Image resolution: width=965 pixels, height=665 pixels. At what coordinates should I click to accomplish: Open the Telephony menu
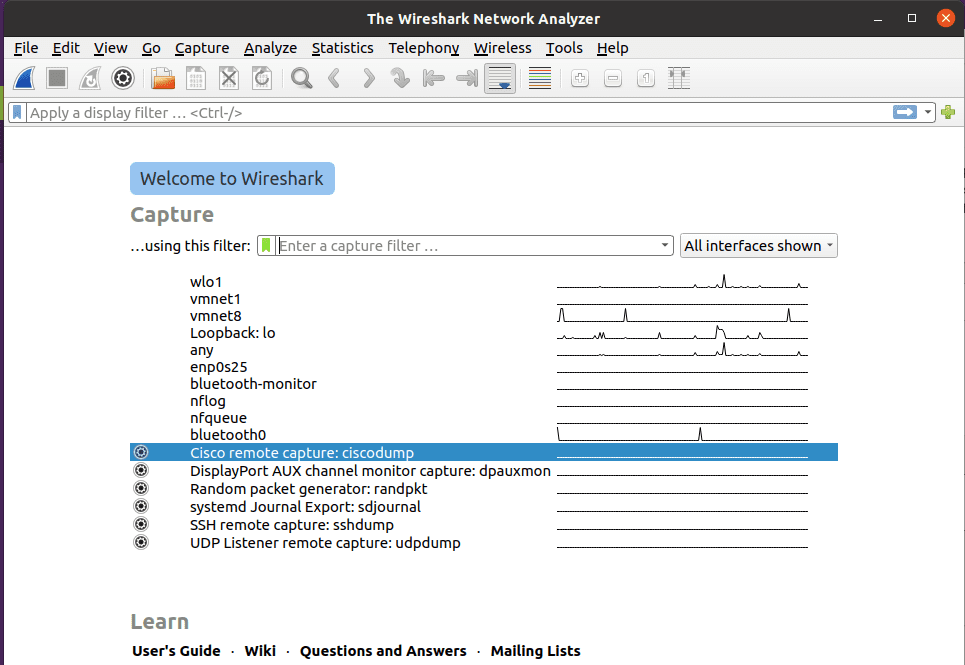[423, 48]
